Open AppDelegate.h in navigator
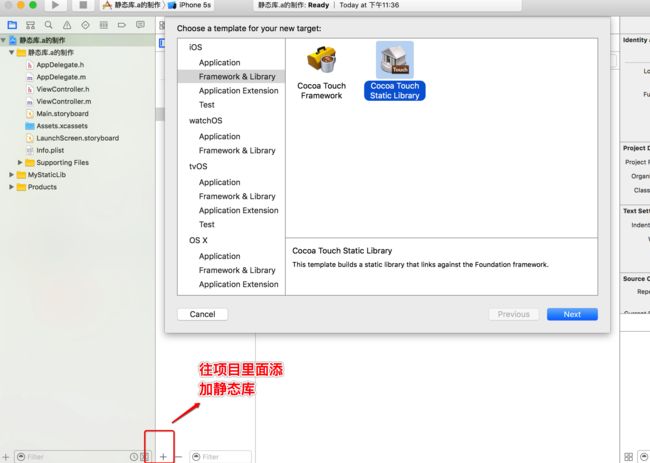Image resolution: width=650 pixels, height=463 pixels. click(60, 65)
